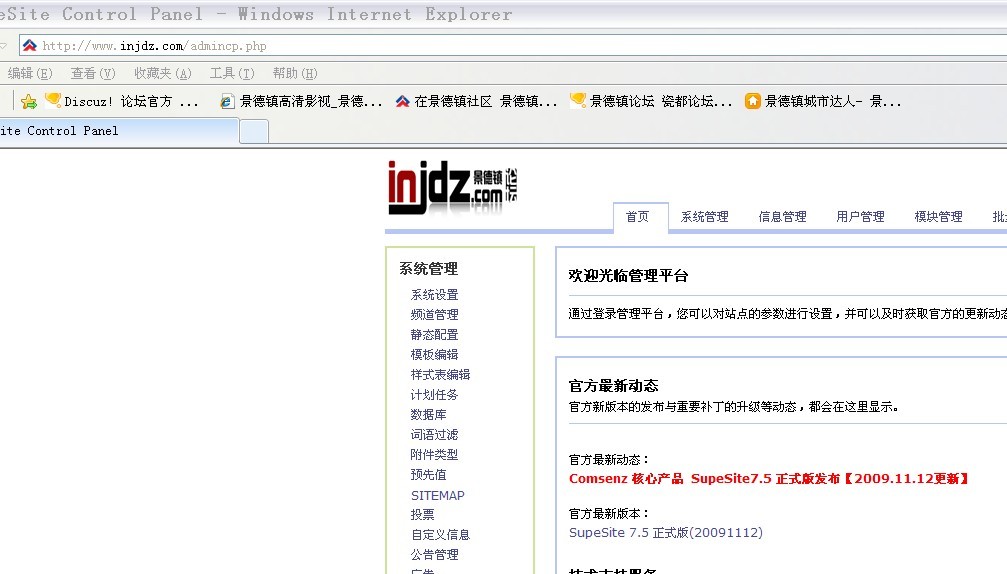Switch to the 用户管理 tab
1007x574 pixels.
(x=860, y=217)
